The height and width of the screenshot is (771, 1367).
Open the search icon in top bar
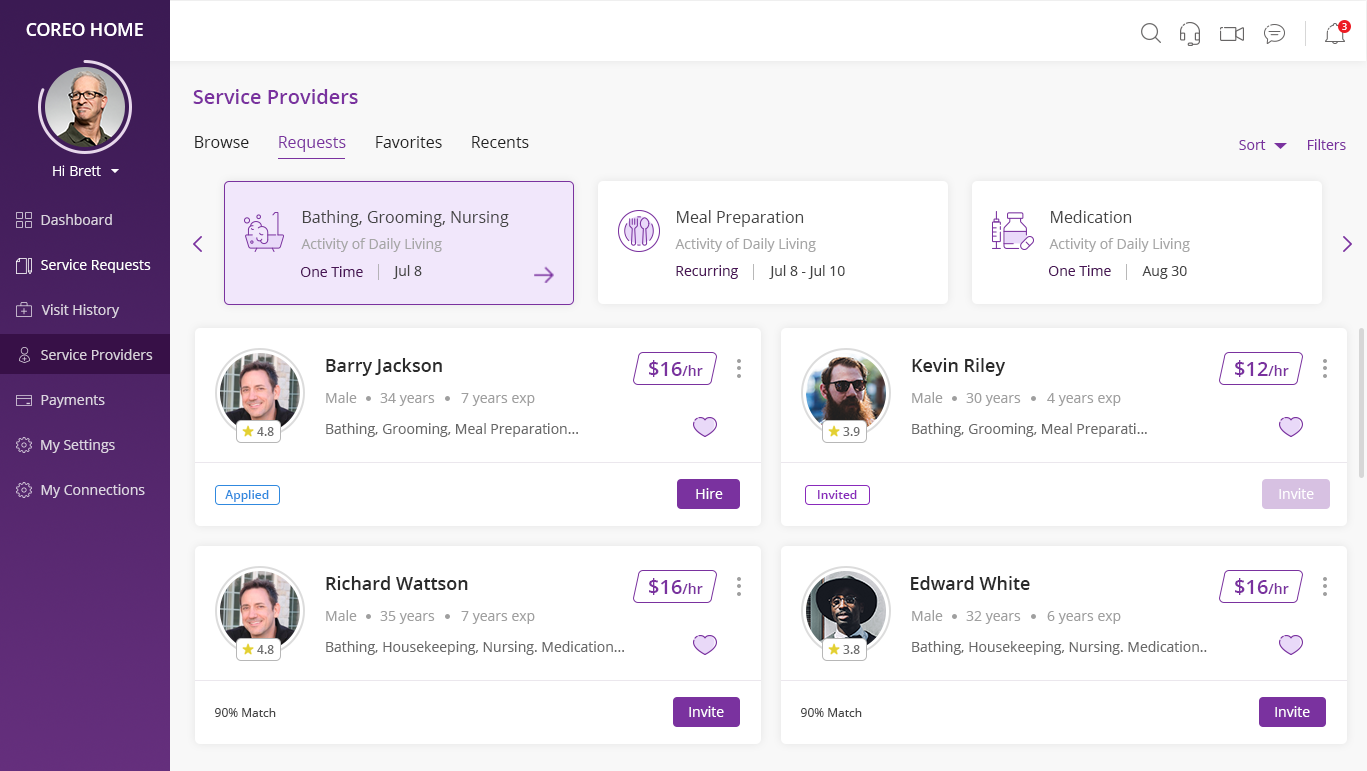1150,33
